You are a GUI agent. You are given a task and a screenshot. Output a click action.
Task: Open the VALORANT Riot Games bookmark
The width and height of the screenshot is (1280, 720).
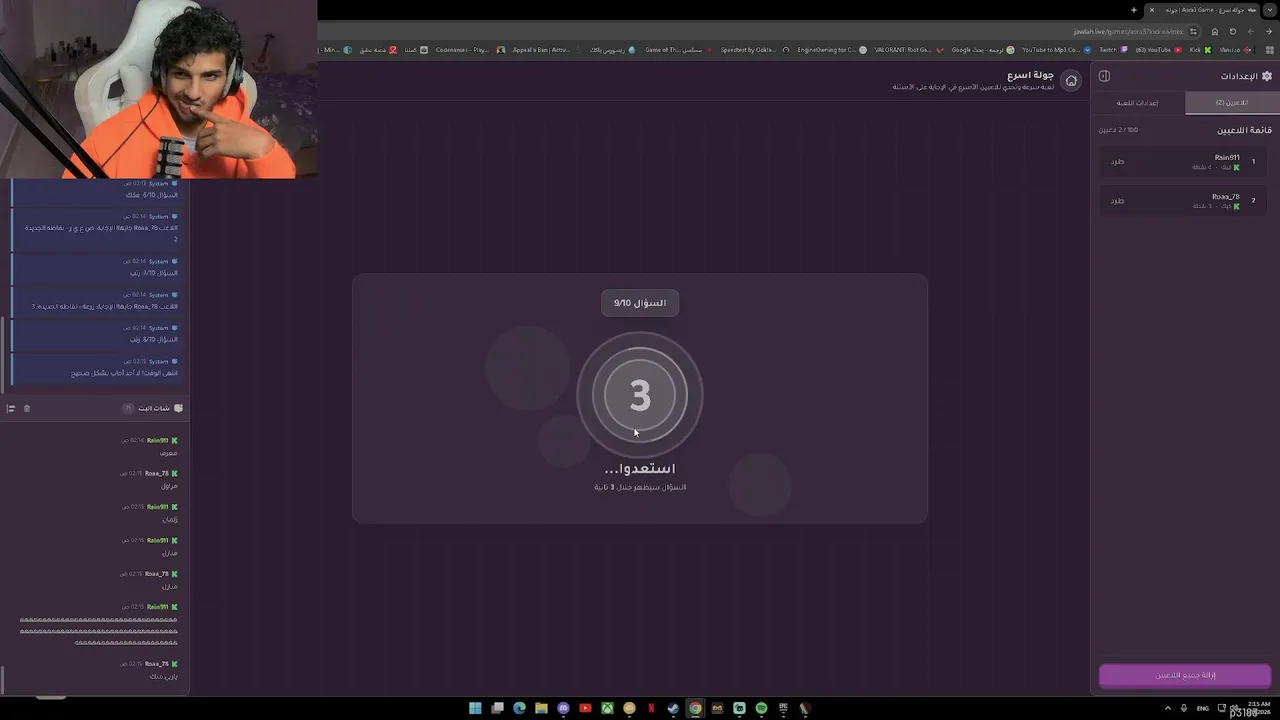coord(908,50)
